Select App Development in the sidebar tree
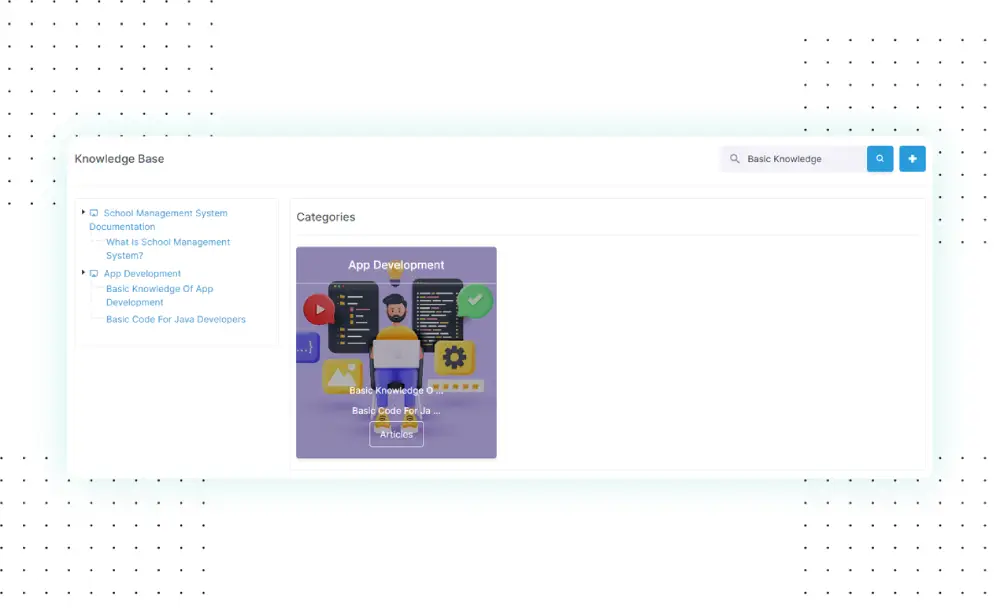The height and width of the screenshot is (614, 1000). [x=142, y=273]
